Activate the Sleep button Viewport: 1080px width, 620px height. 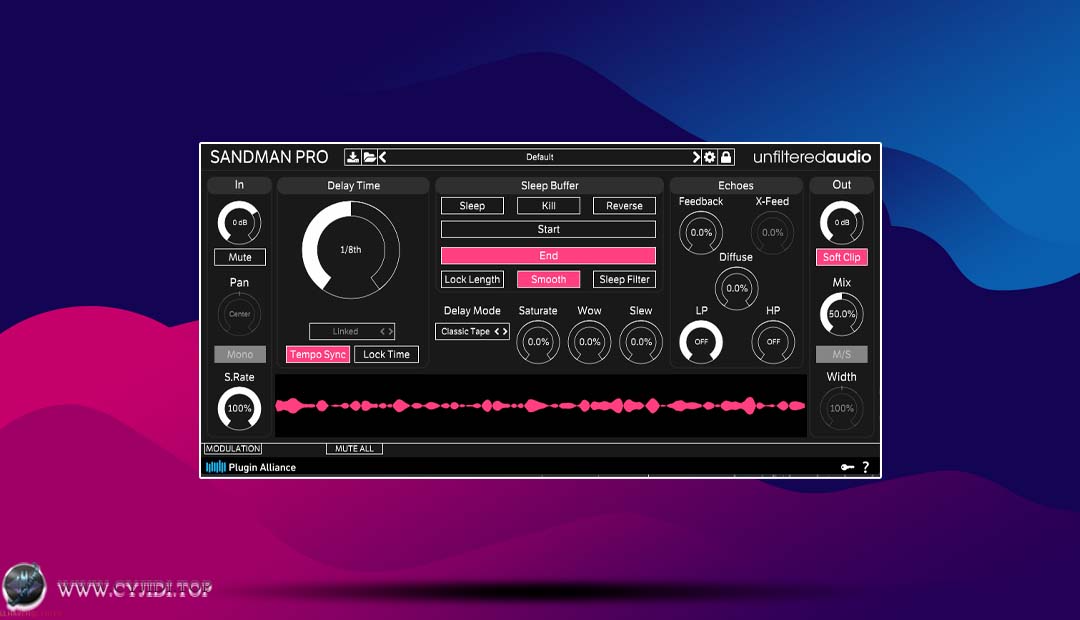[472, 205]
